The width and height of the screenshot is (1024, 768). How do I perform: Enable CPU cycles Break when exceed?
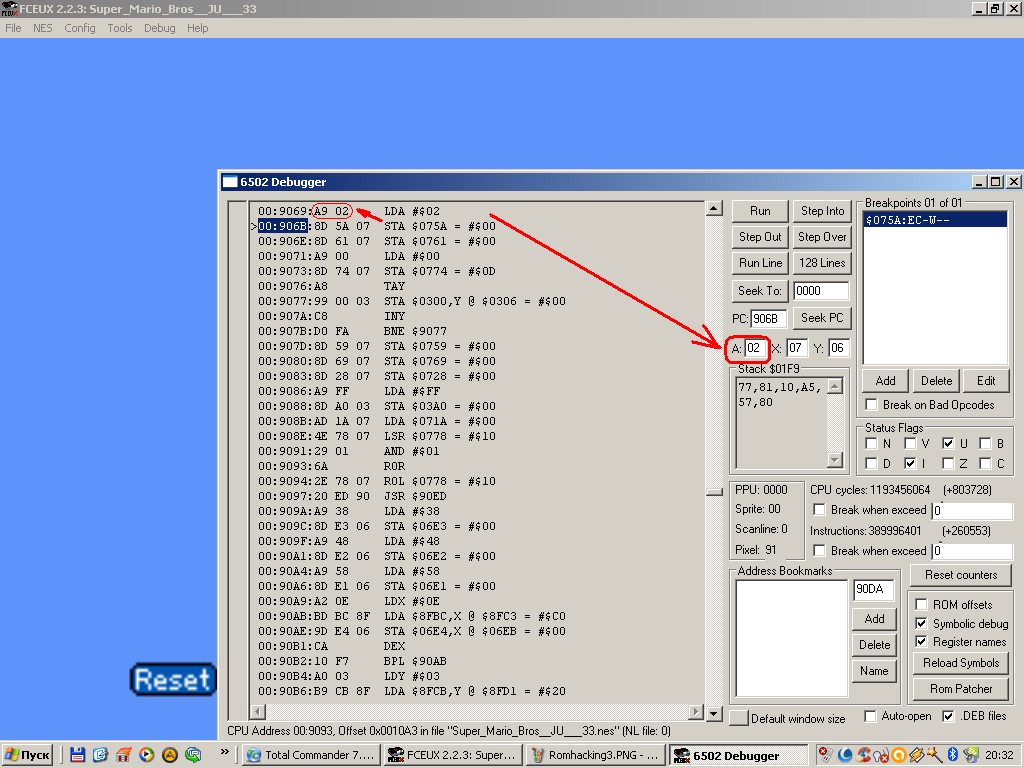coord(819,509)
